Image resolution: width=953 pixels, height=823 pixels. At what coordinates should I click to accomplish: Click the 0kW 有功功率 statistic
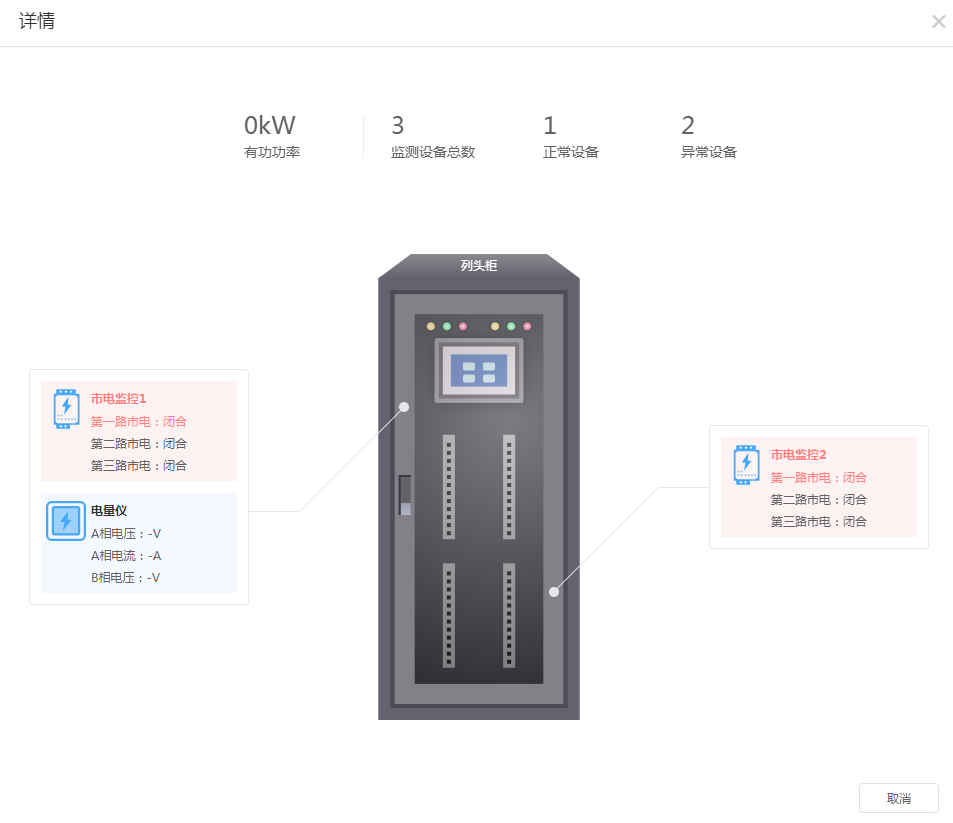[272, 137]
